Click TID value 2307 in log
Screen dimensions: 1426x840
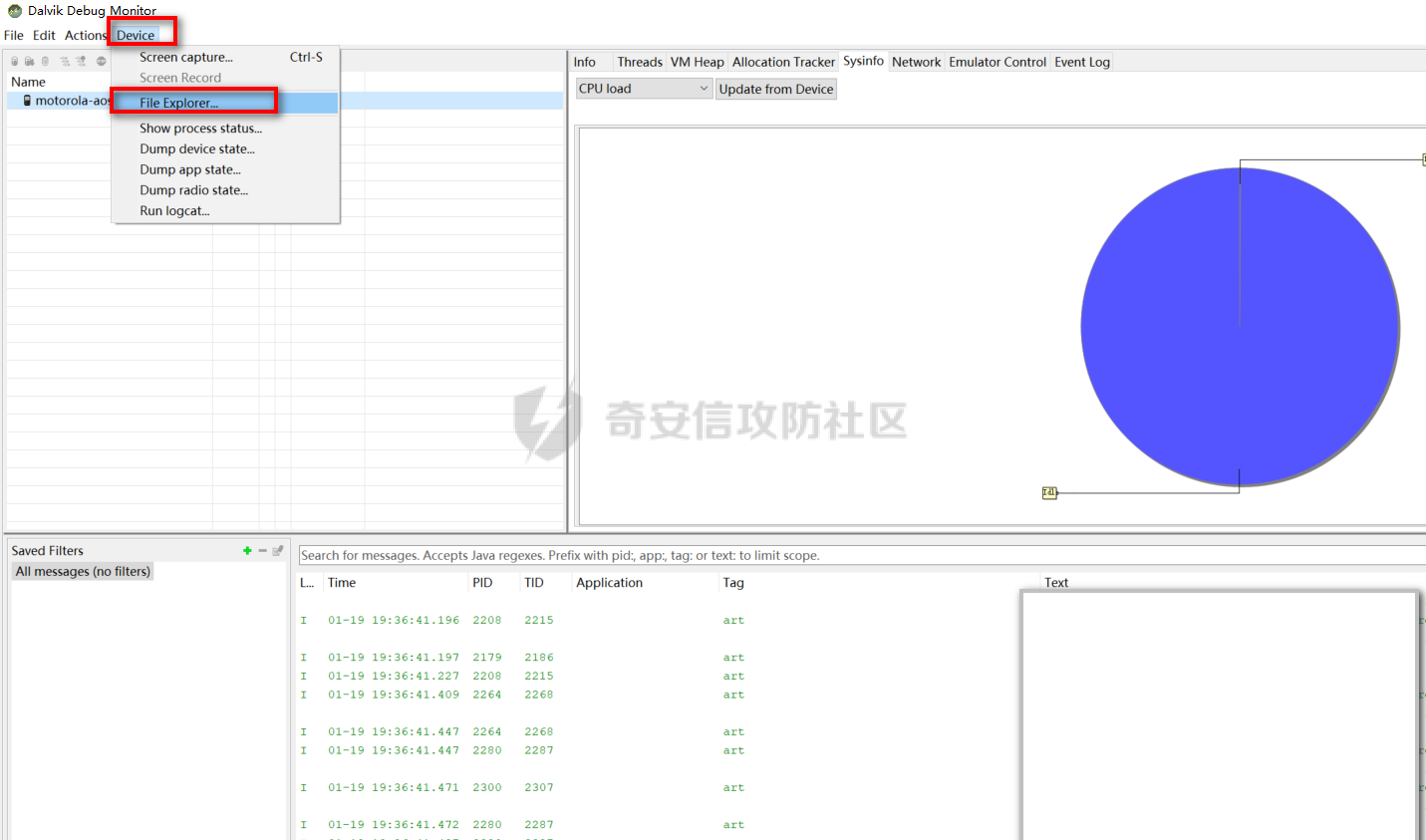click(539, 787)
